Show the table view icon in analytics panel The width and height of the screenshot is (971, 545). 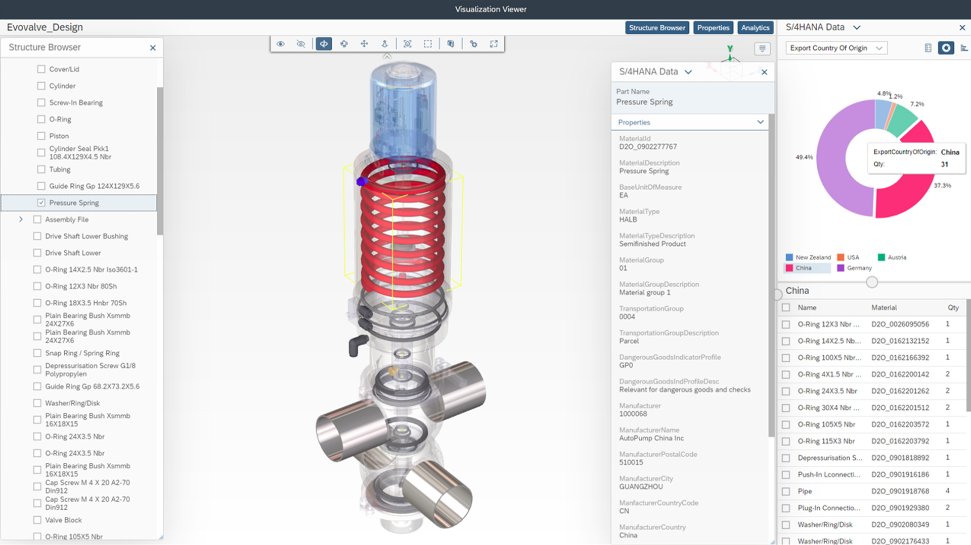928,48
